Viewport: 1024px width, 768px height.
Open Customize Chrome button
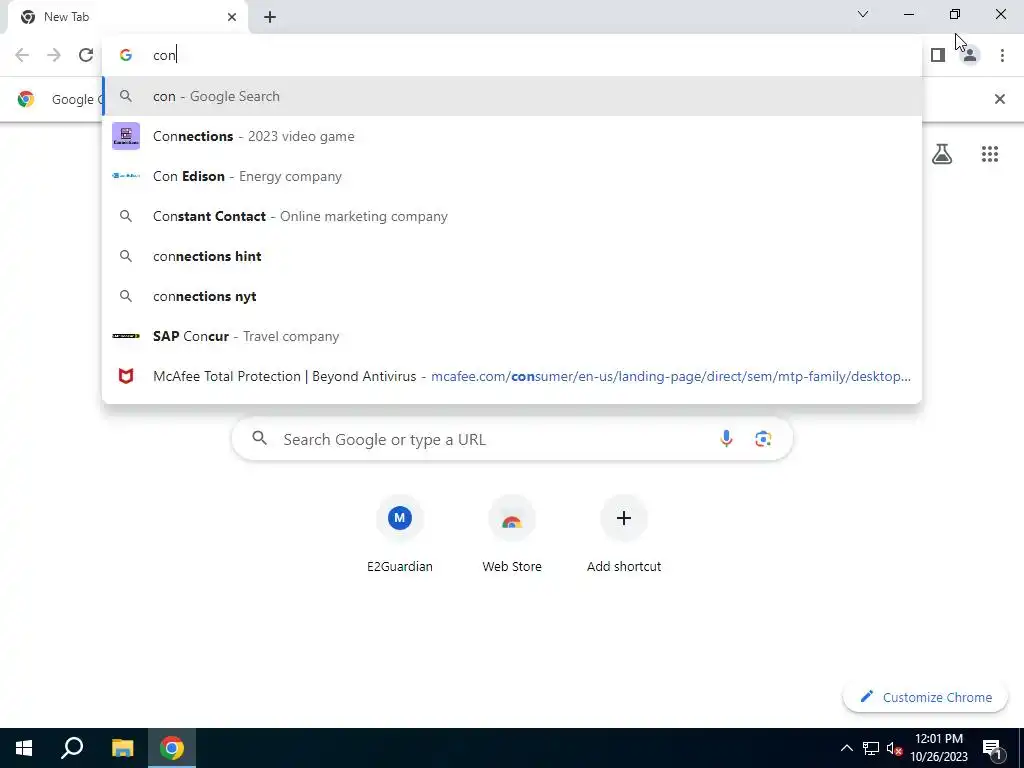tap(925, 697)
